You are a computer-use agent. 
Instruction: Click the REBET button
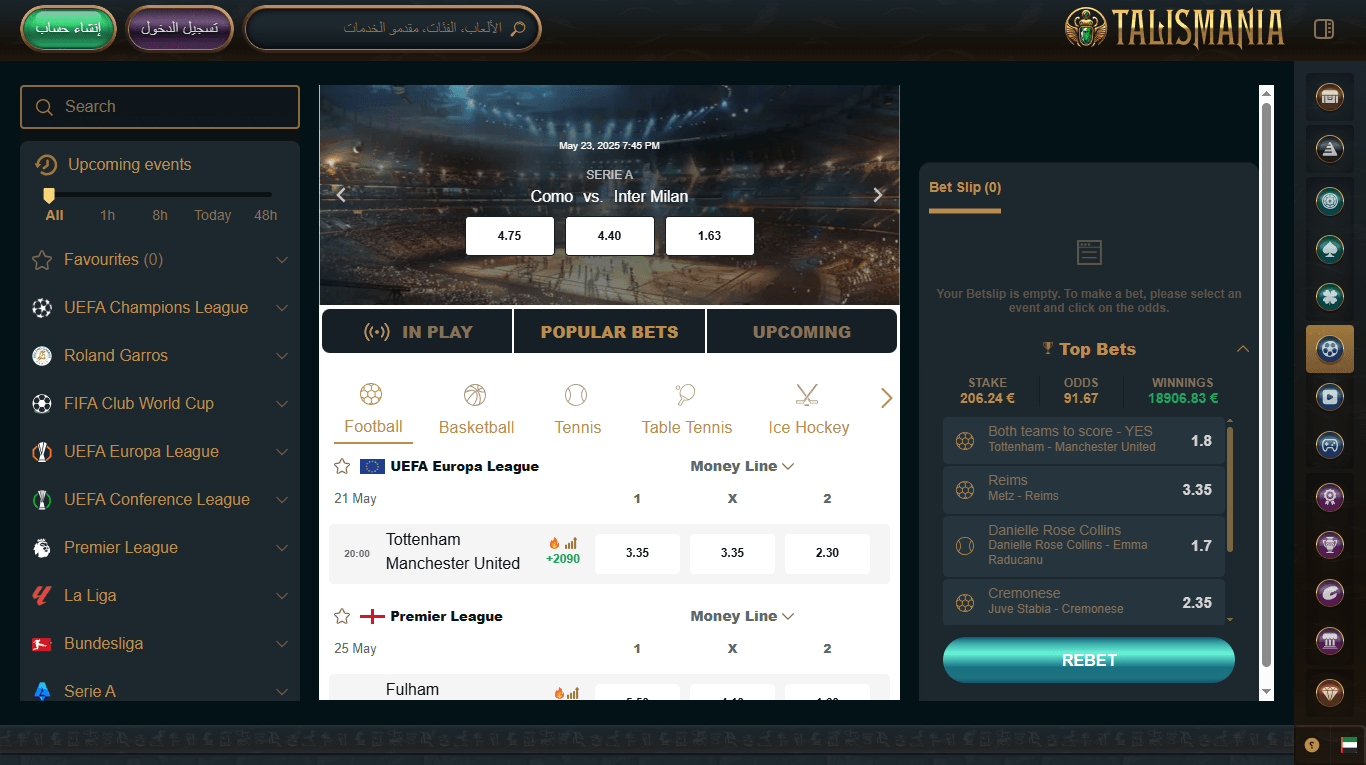click(x=1089, y=660)
